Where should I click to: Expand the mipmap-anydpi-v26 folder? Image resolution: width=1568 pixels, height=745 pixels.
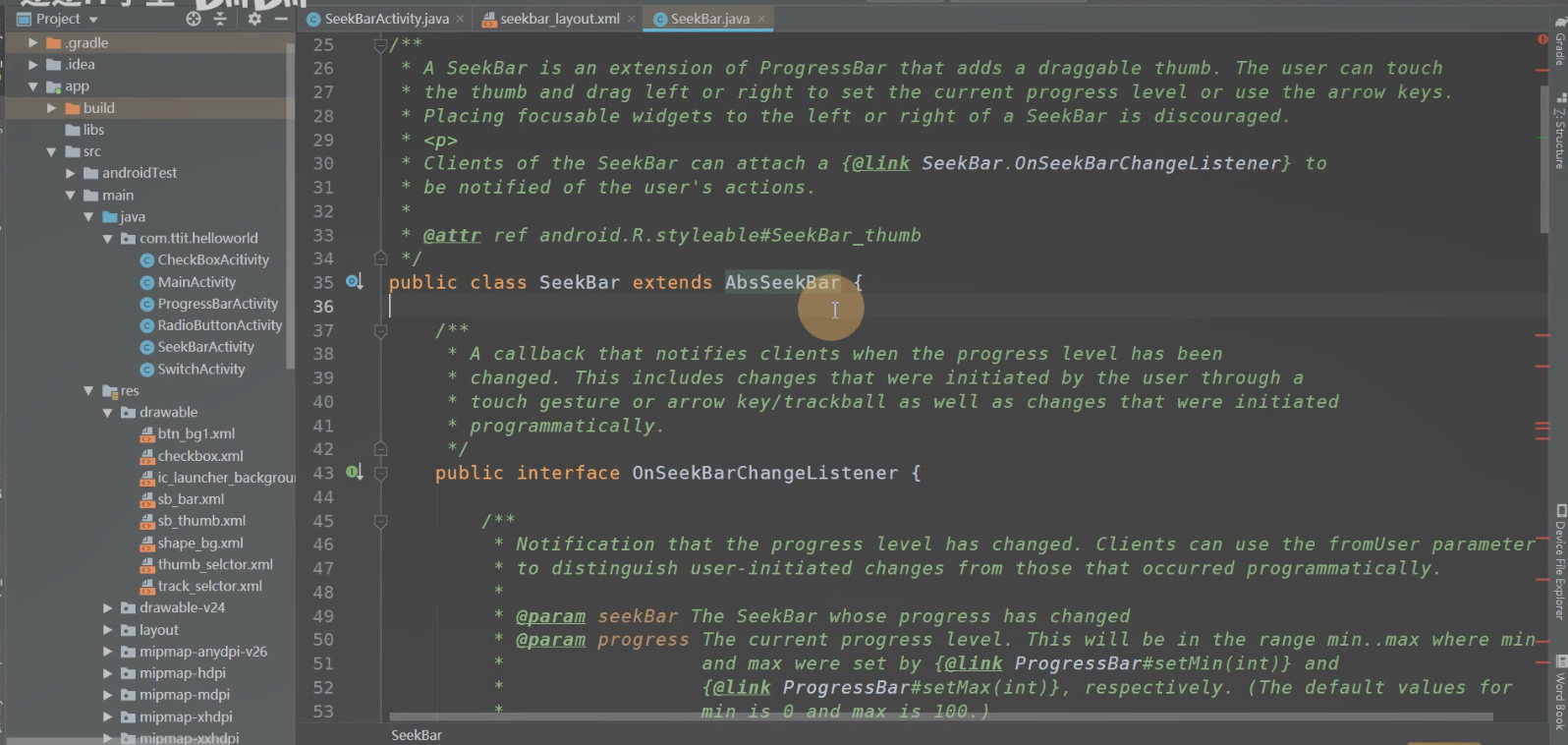(107, 652)
